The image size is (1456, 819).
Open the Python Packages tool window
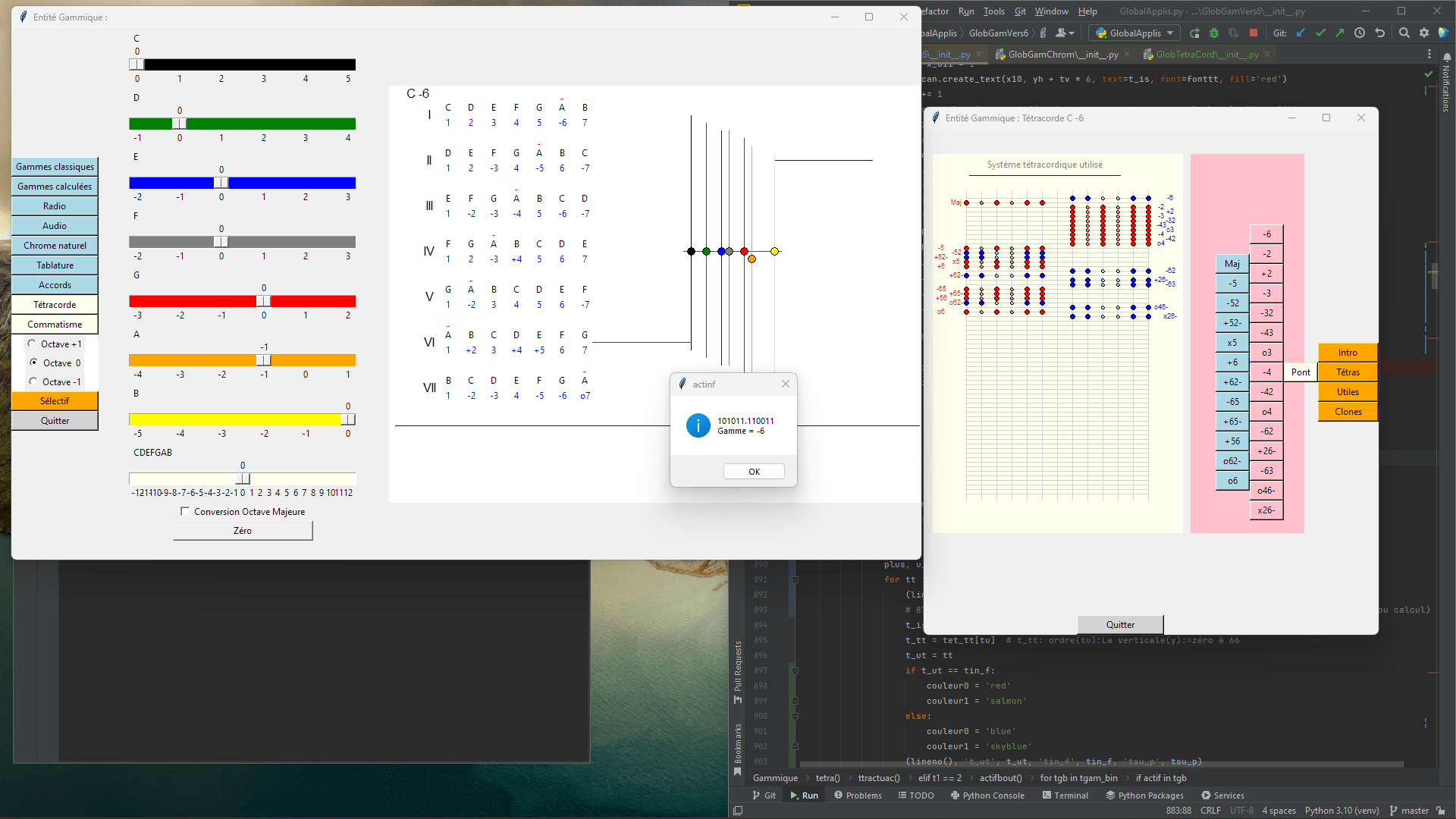(1144, 795)
